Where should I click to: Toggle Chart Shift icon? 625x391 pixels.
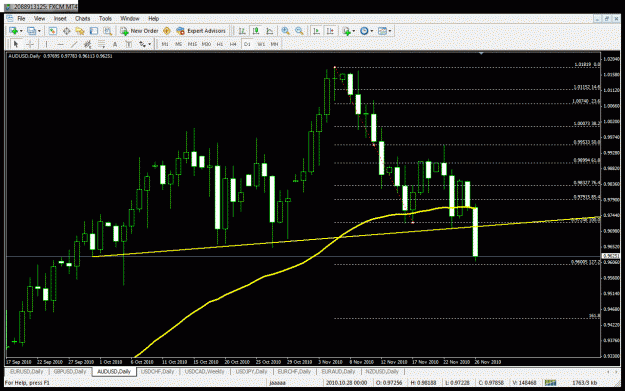click(330, 31)
